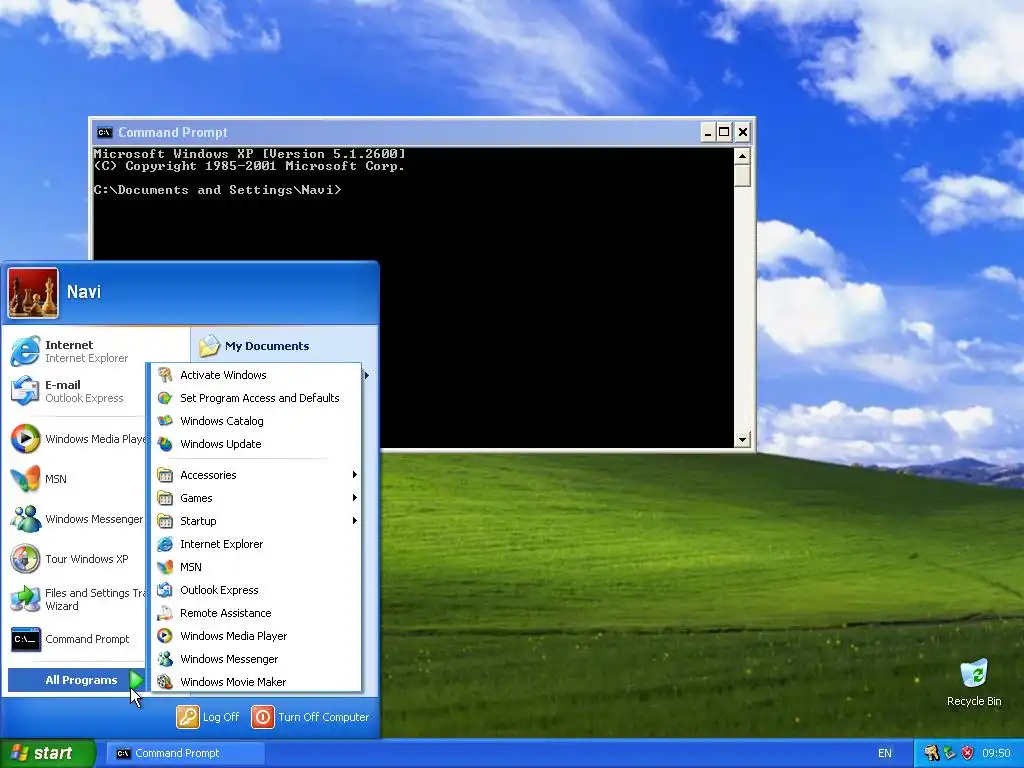This screenshot has width=1024, height=768.
Task: Open Internet Explorer from the pinned Internet entry
Action: click(x=77, y=351)
